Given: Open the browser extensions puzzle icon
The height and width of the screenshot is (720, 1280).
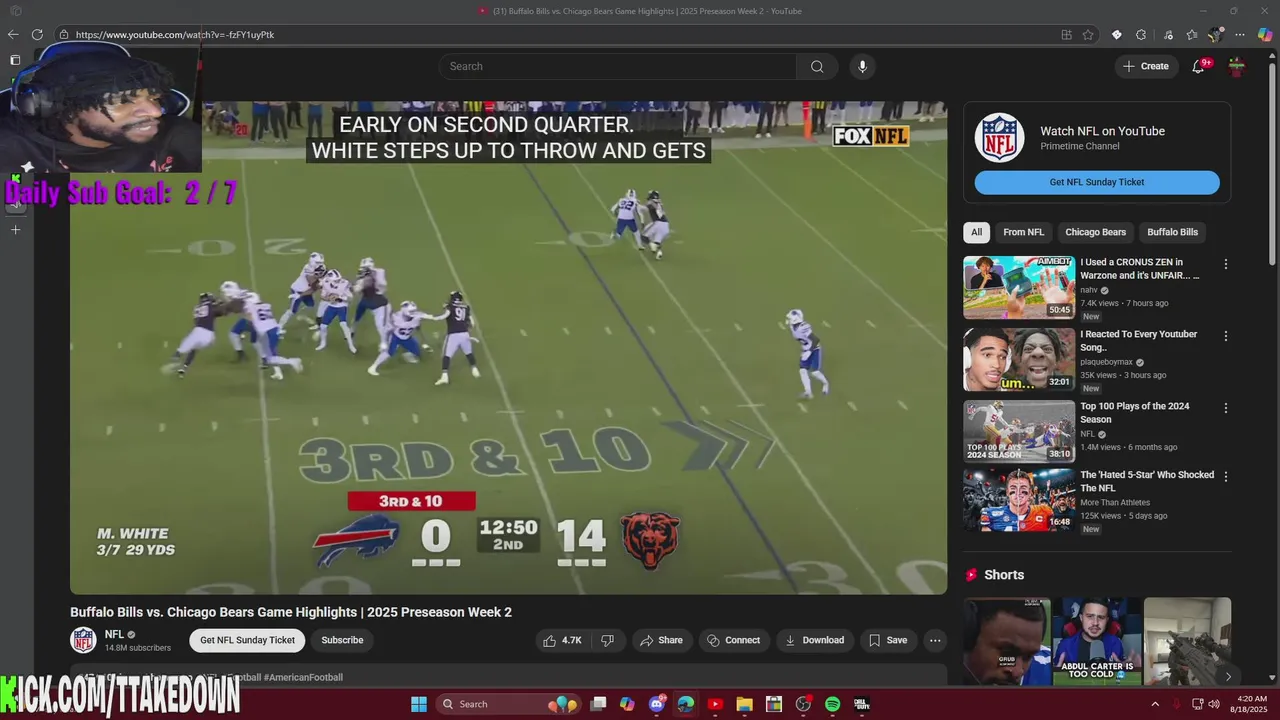Looking at the screenshot, I should pyautogui.click(x=1142, y=34).
